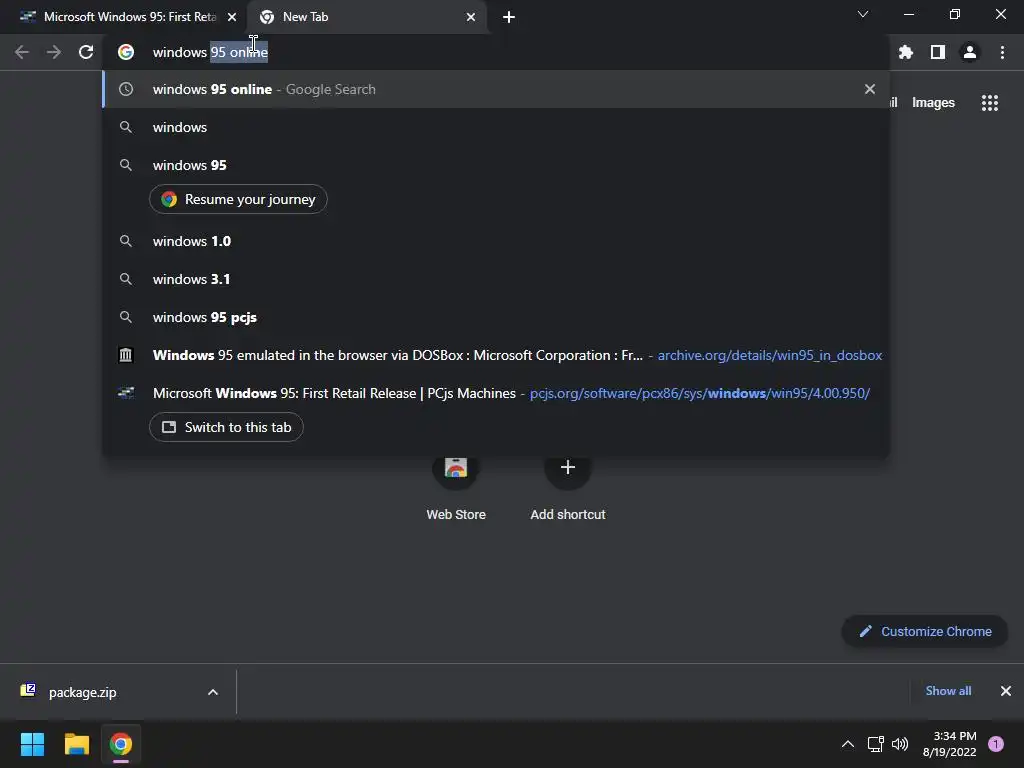The image size is (1024, 768).
Task: Open File Explorer from the taskbar
Action: pyautogui.click(x=76, y=744)
